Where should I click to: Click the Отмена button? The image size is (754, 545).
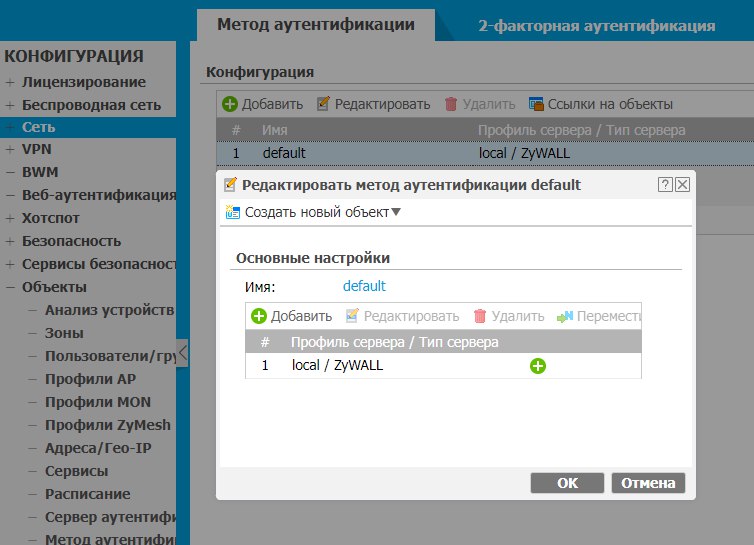pyautogui.click(x=648, y=483)
